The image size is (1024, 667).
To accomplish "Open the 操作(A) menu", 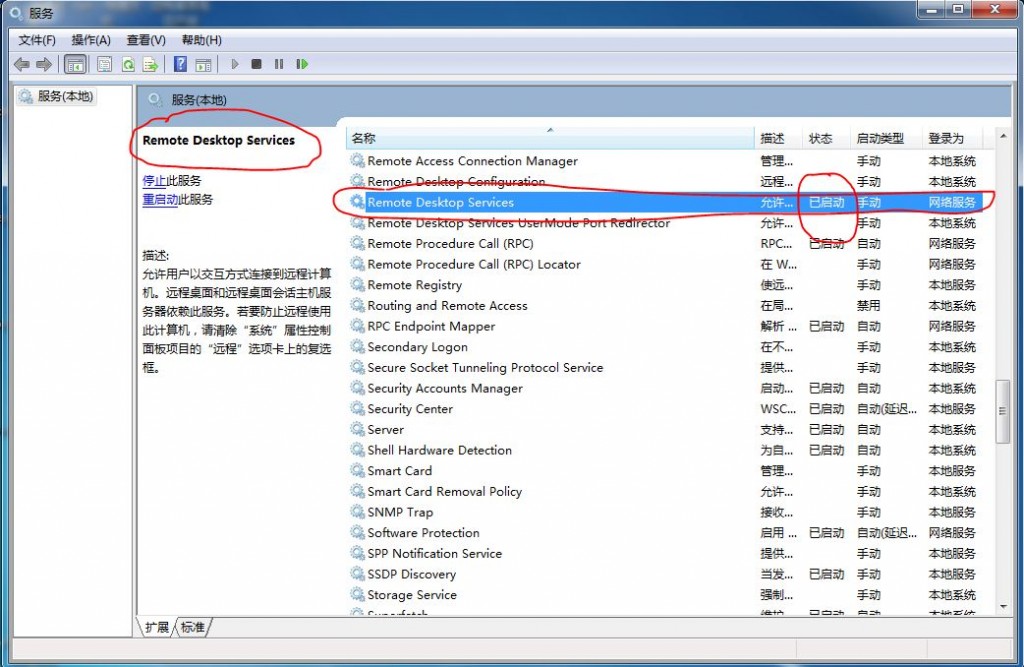I will (91, 40).
